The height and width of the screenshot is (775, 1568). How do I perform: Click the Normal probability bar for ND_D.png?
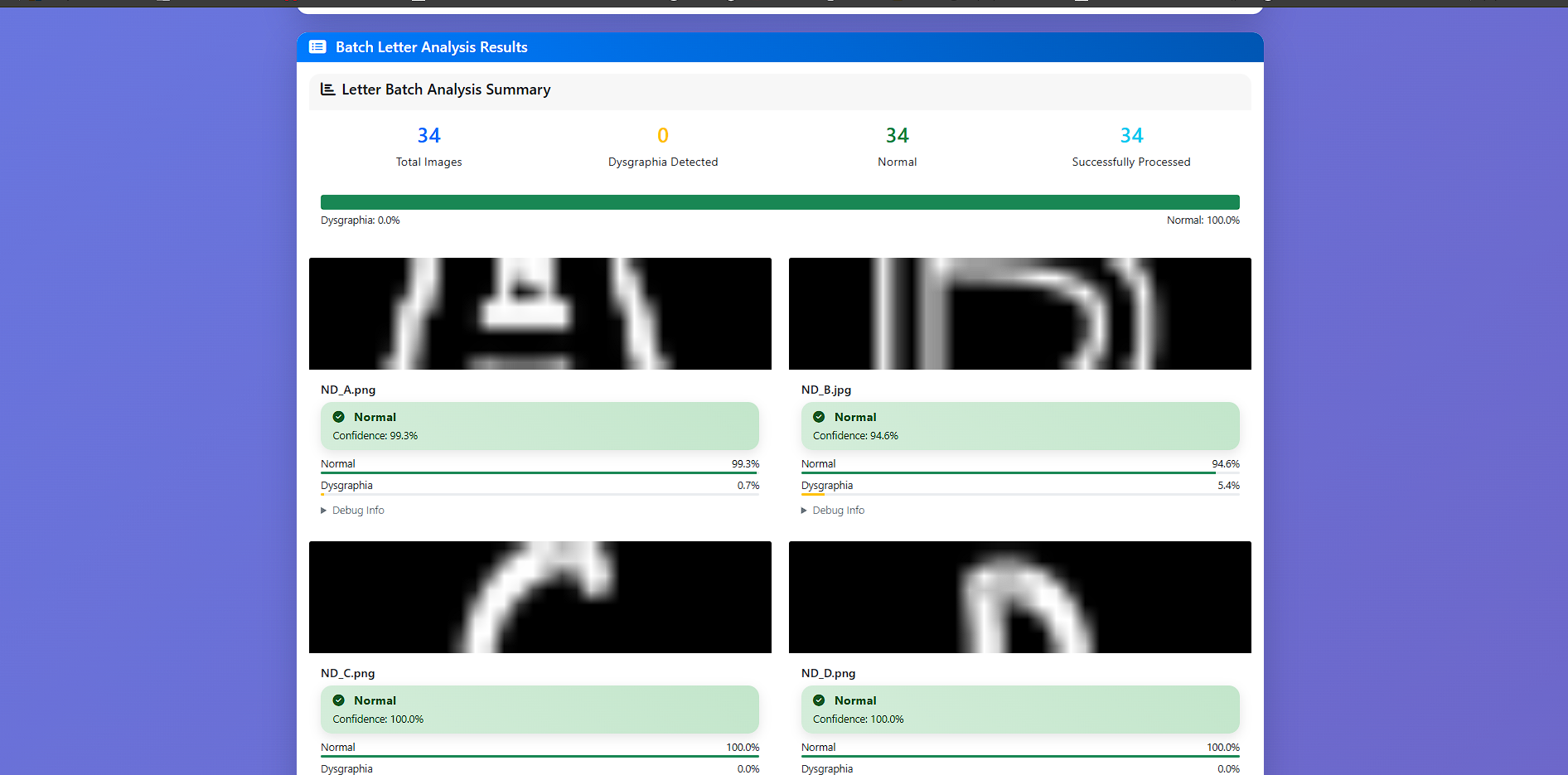1020,756
